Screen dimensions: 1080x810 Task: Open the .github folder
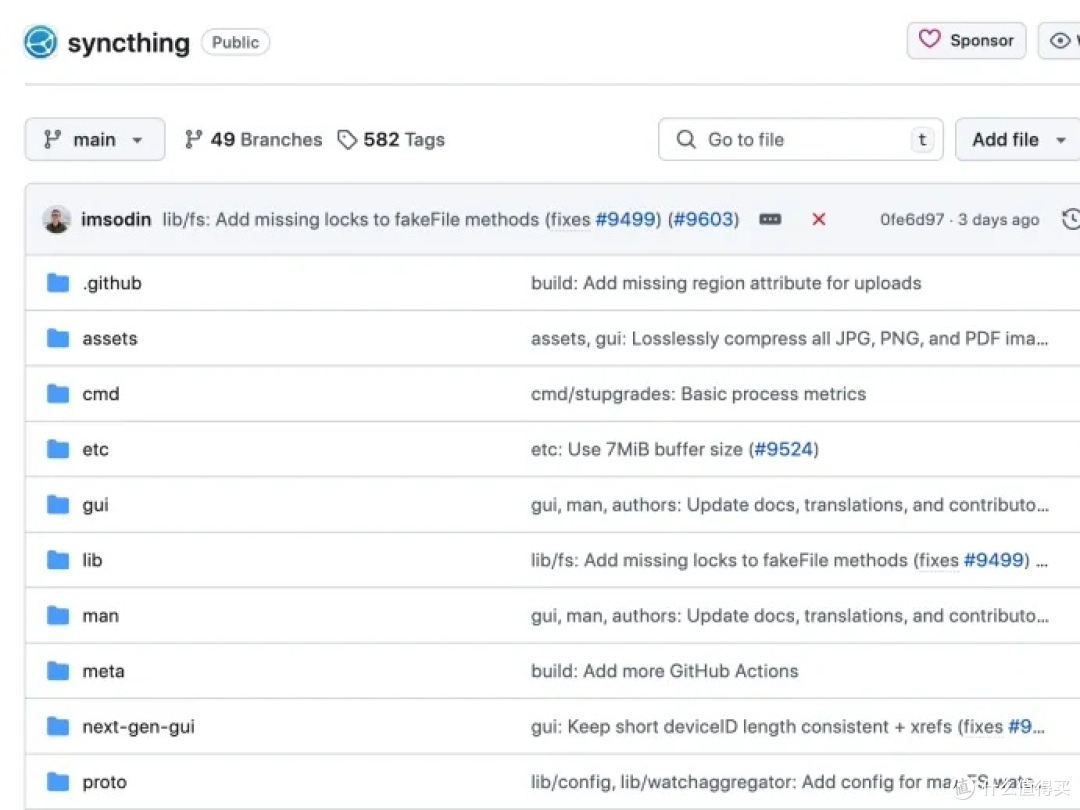111,283
